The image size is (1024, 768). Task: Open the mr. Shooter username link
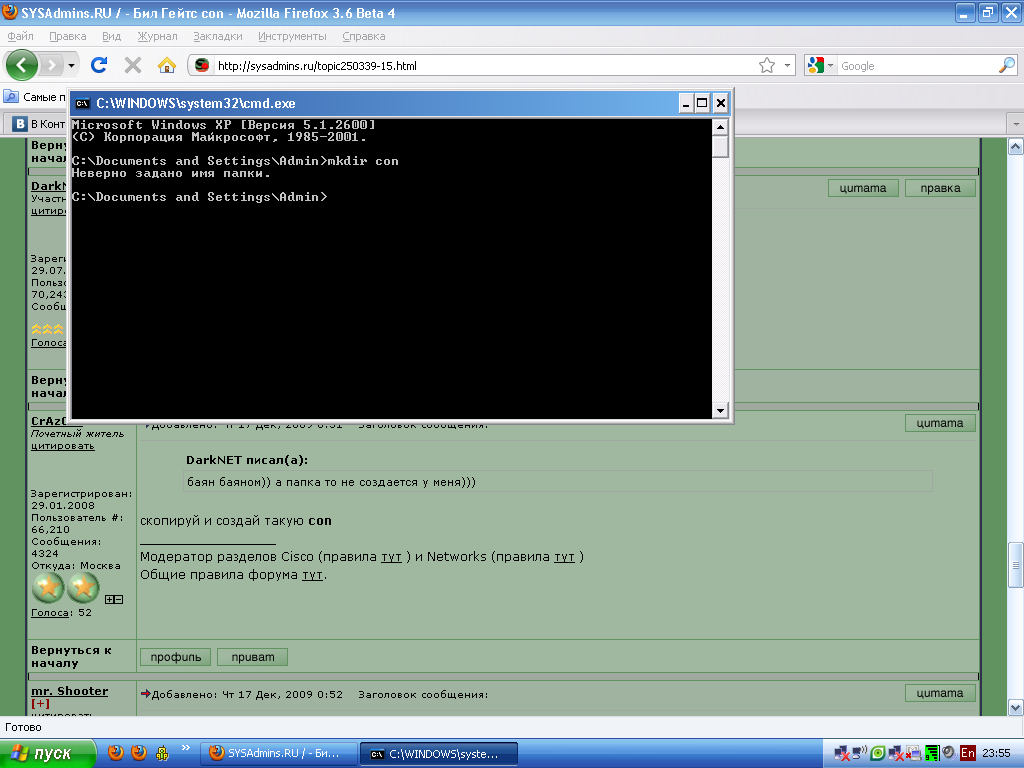point(69,691)
